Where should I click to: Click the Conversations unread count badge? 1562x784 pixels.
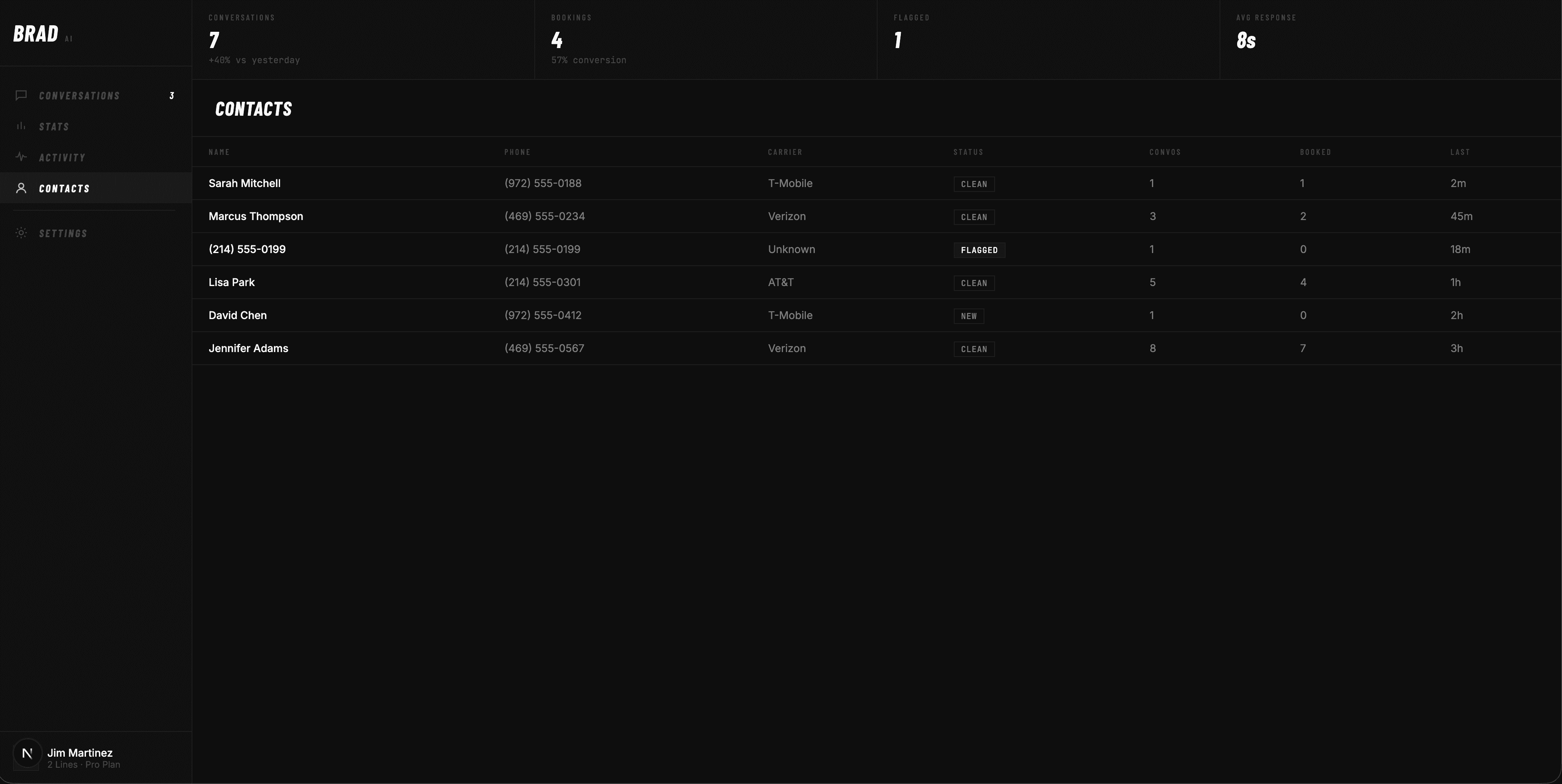pos(172,96)
